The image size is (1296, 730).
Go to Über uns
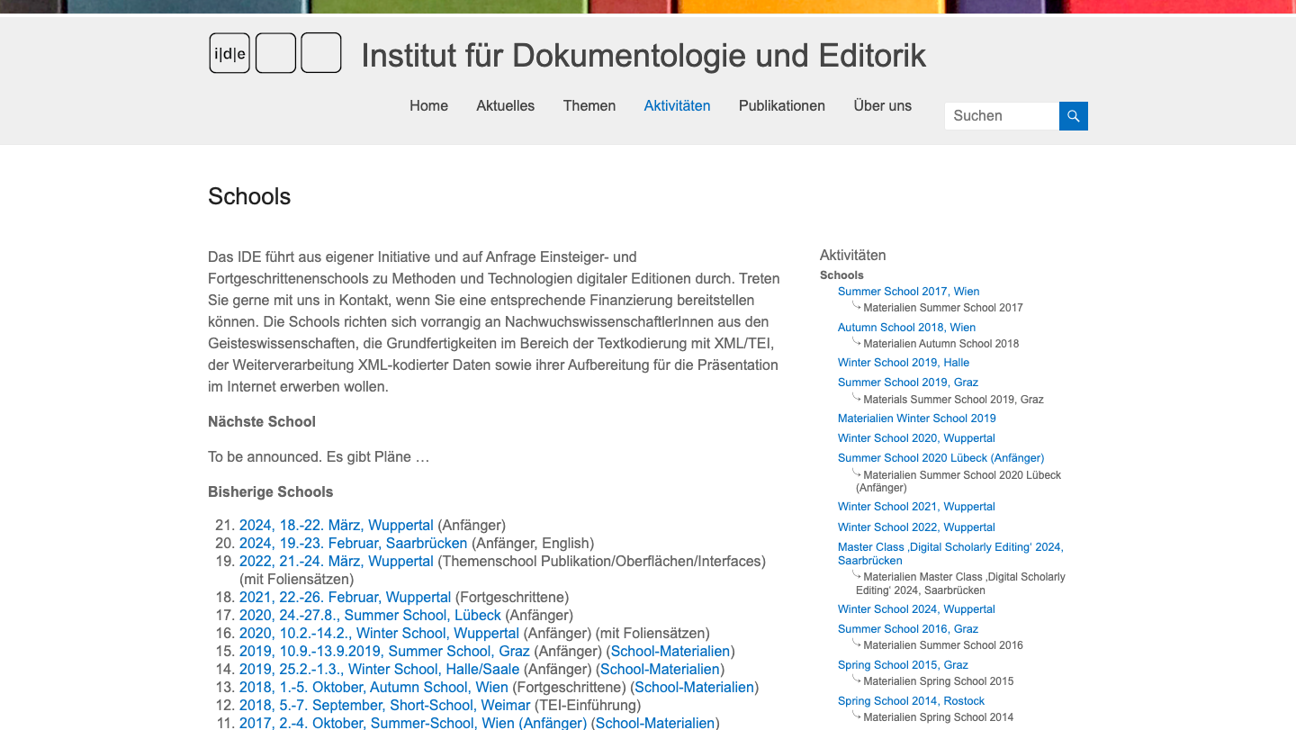tap(882, 105)
